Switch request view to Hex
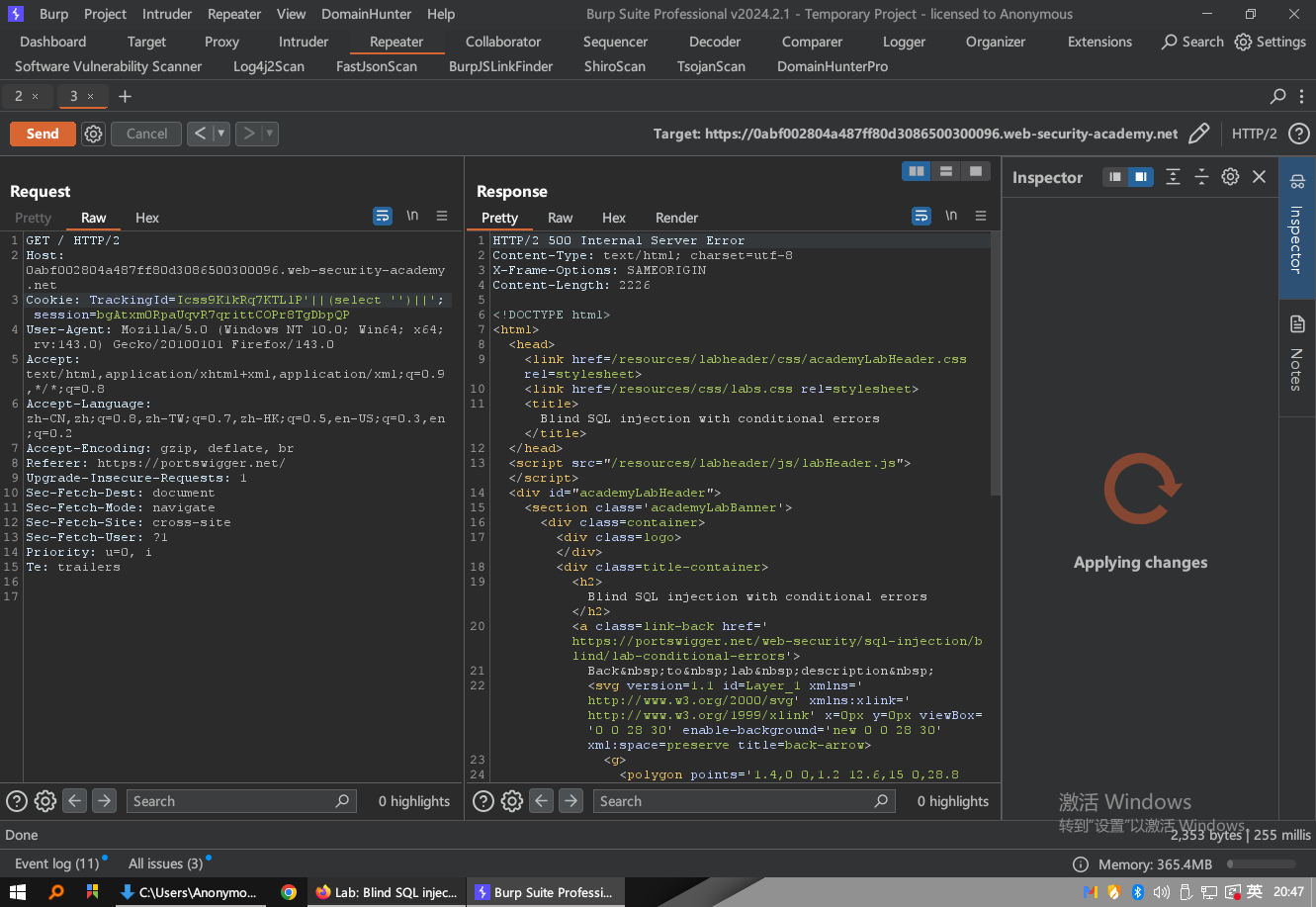The image size is (1316, 907). click(147, 218)
